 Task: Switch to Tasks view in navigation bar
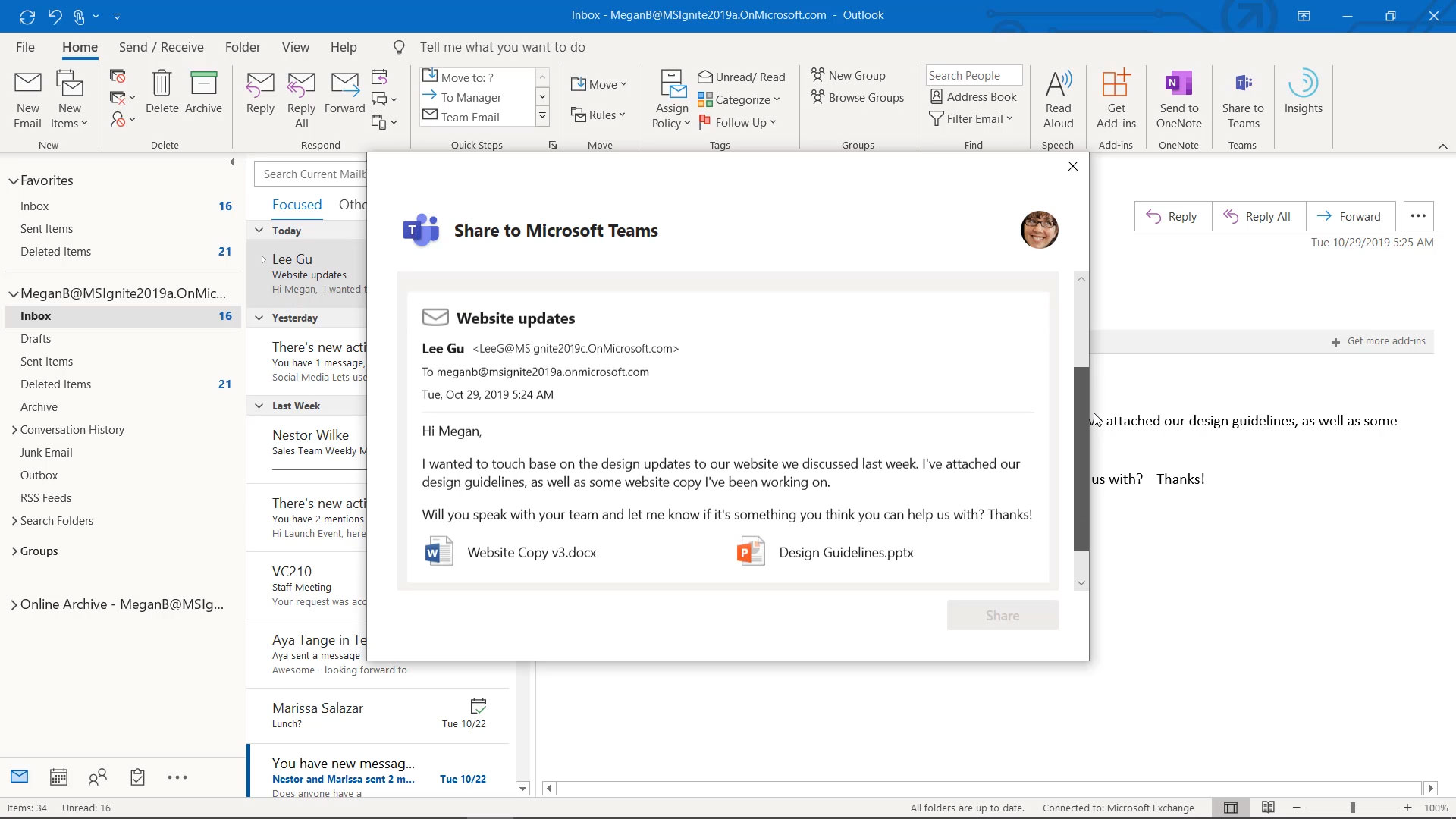(137, 777)
